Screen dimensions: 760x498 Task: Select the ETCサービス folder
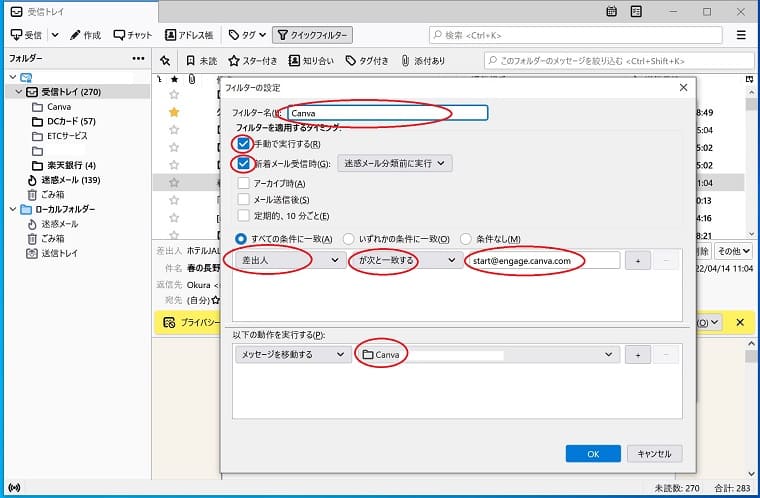point(67,136)
